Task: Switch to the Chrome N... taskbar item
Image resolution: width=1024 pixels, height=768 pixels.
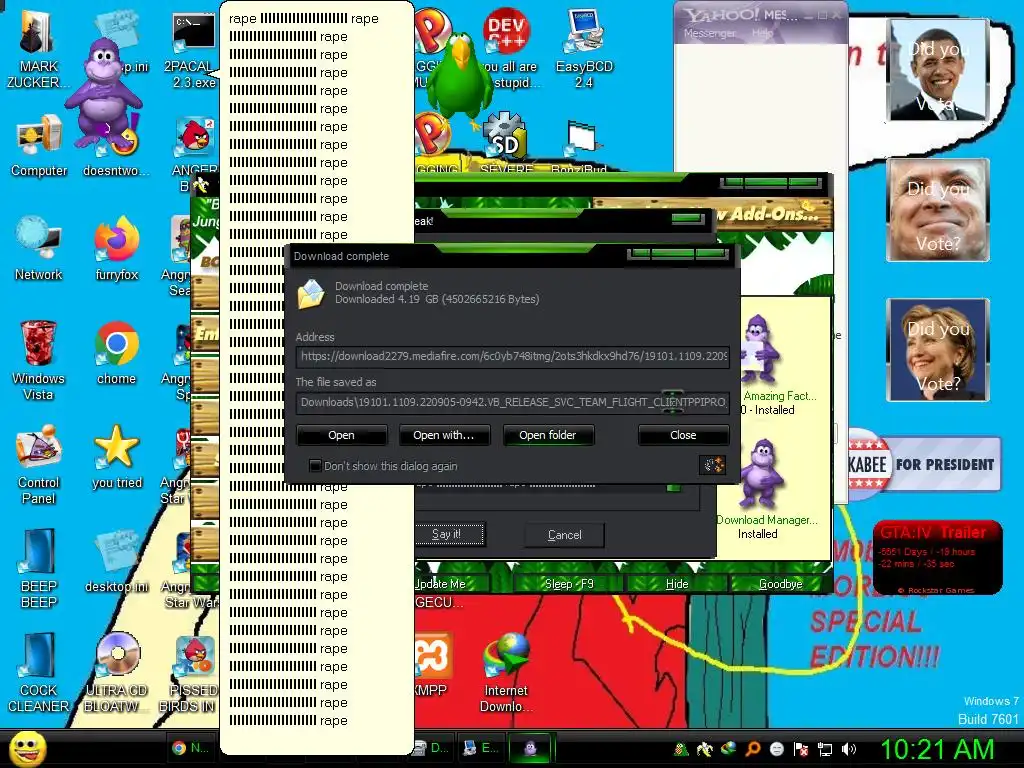Action: 189,748
